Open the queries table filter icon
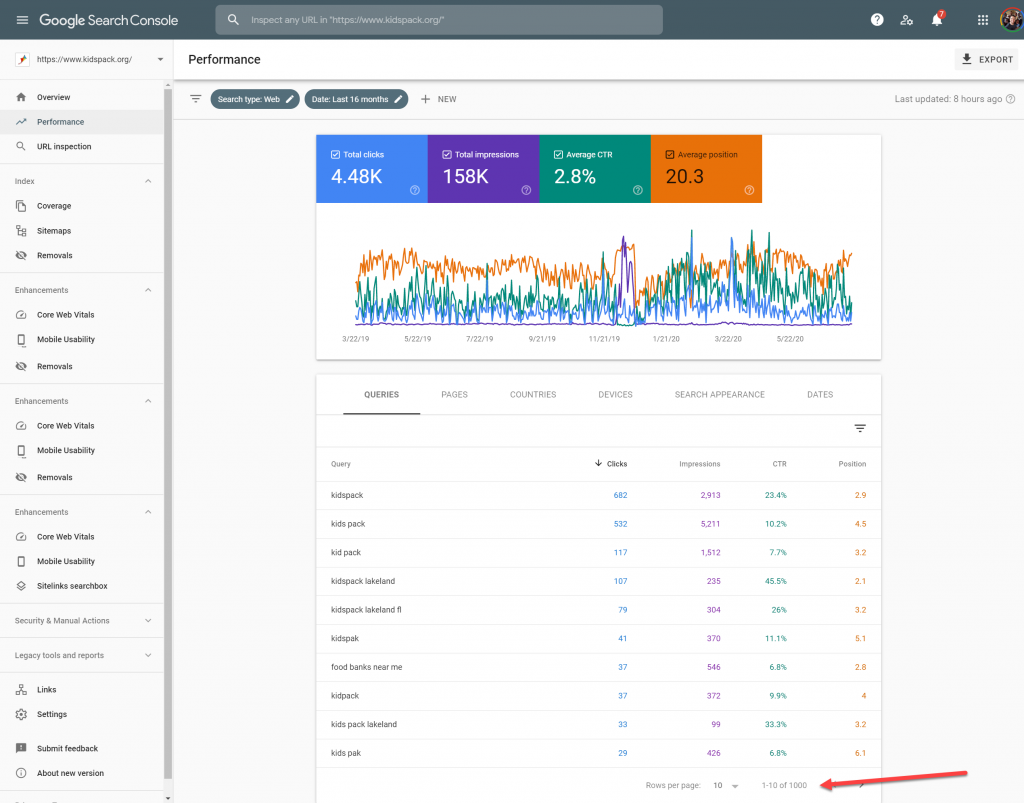Viewport: 1024px width, 803px height. 860,428
